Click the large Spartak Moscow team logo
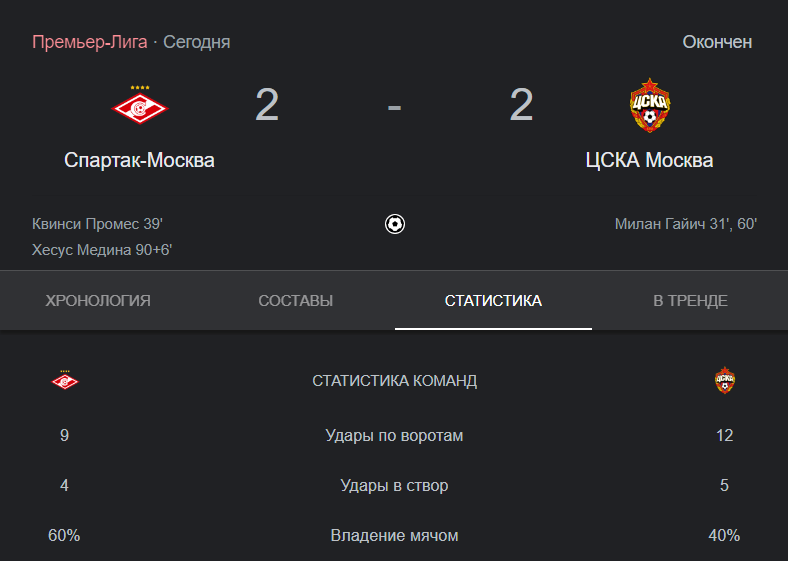The image size is (788, 561). click(x=140, y=105)
